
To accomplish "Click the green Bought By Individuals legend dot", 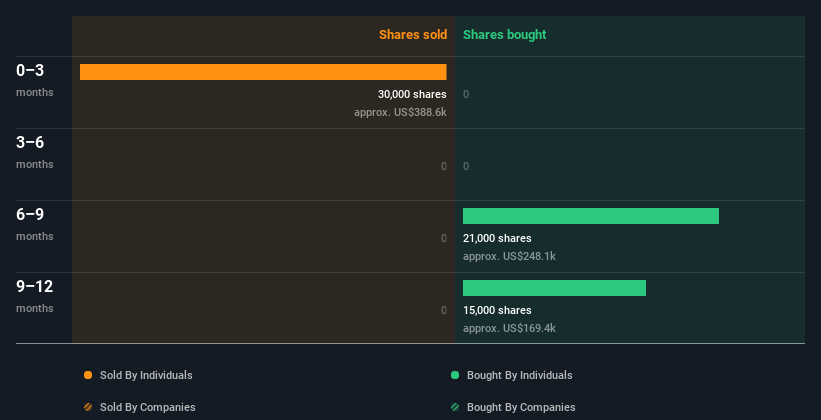I will [455, 375].
